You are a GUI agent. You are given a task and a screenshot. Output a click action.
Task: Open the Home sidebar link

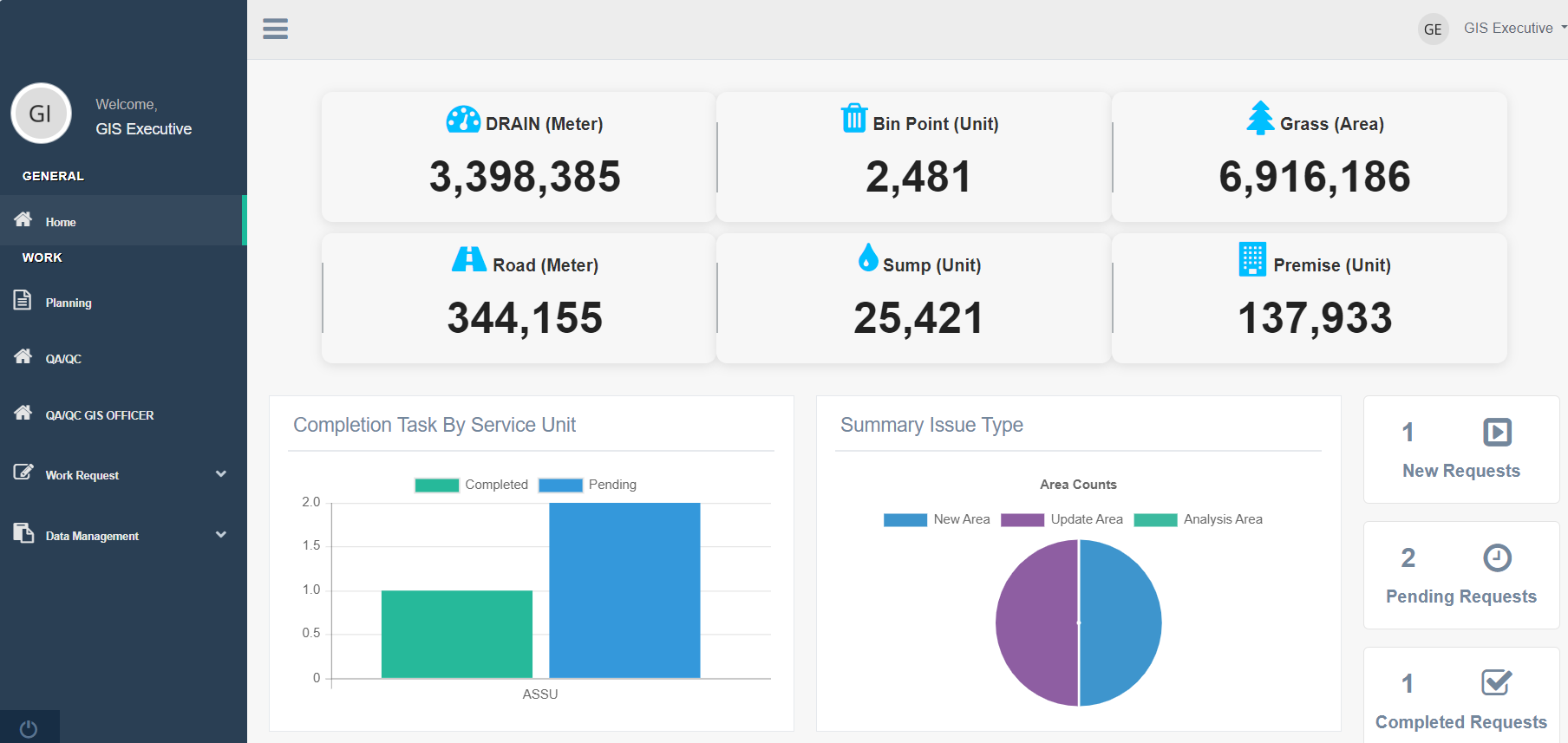tap(61, 222)
